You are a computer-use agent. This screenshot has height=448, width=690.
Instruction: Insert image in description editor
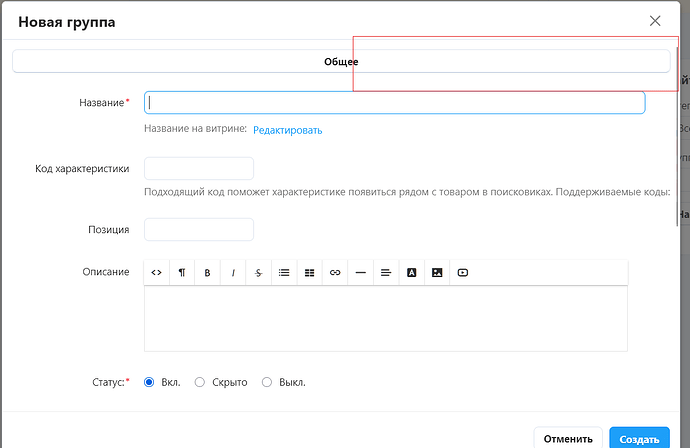pos(437,272)
